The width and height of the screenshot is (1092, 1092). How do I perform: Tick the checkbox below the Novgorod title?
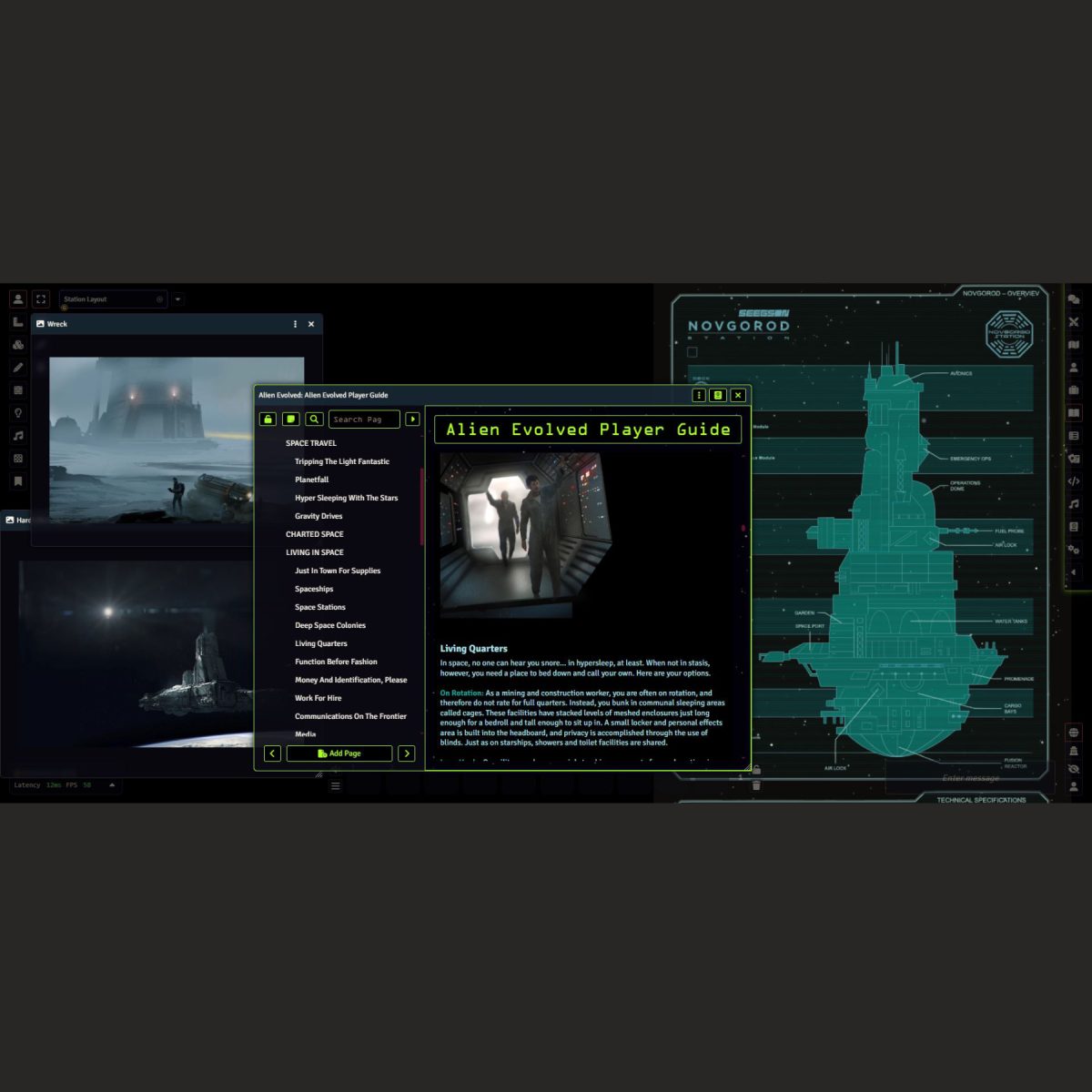tap(693, 352)
